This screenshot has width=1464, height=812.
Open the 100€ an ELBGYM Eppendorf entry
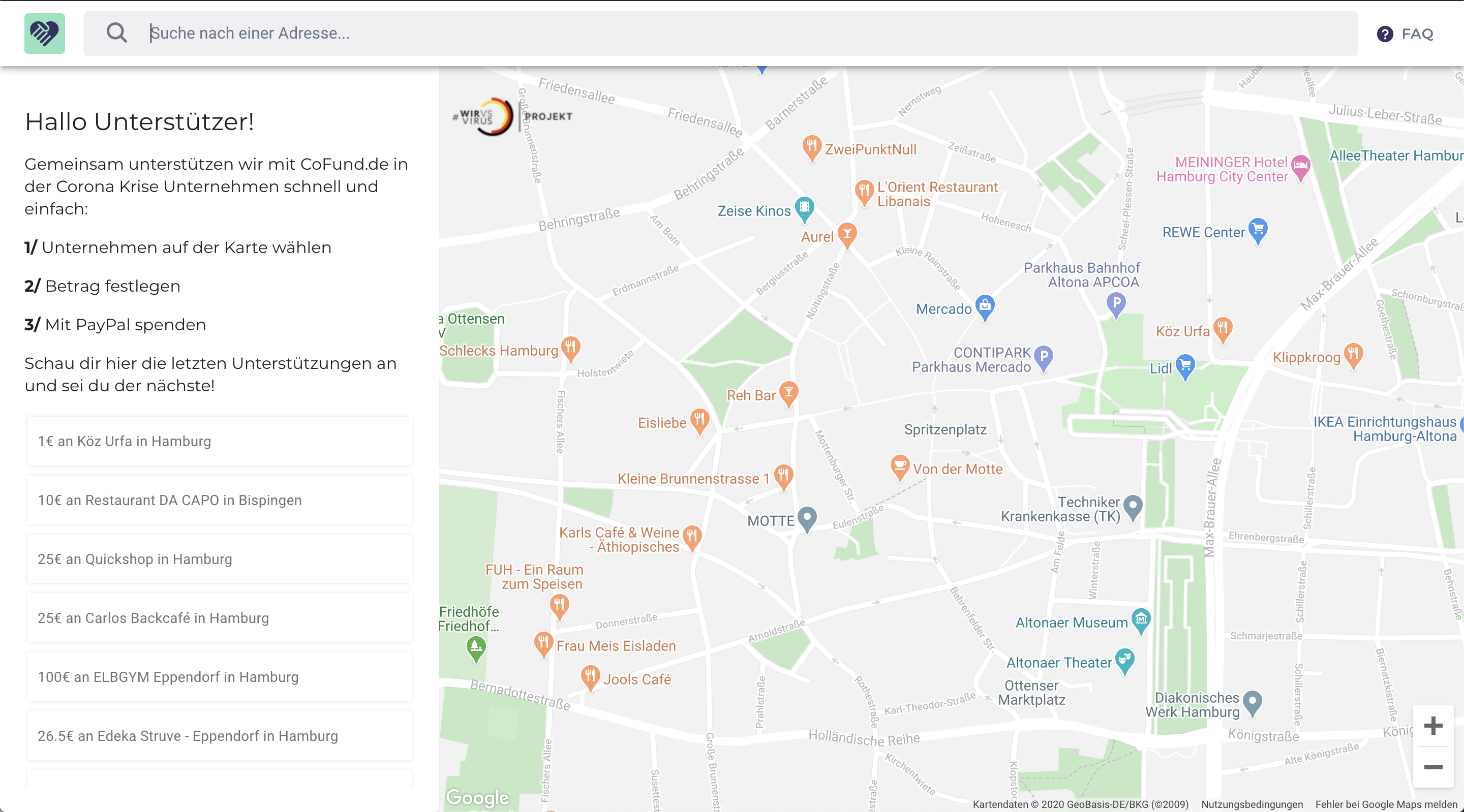[220, 677]
